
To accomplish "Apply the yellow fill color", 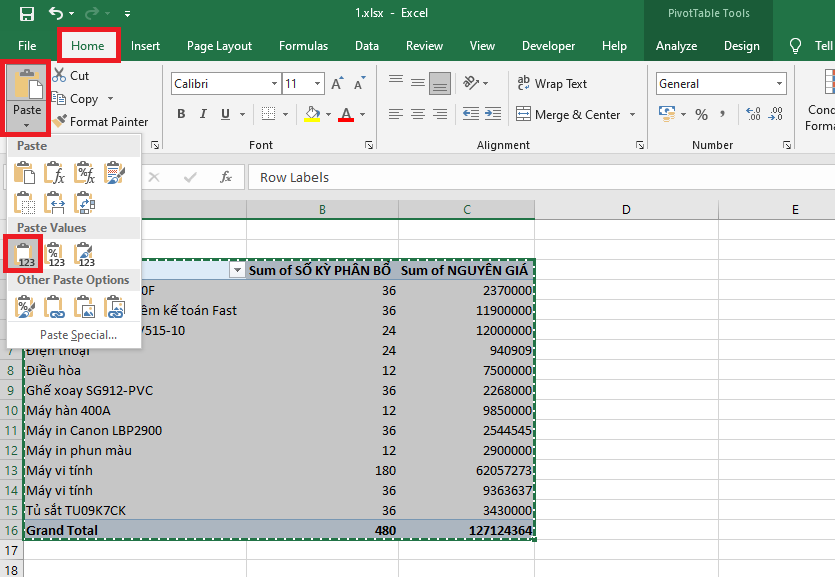I will 312,114.
